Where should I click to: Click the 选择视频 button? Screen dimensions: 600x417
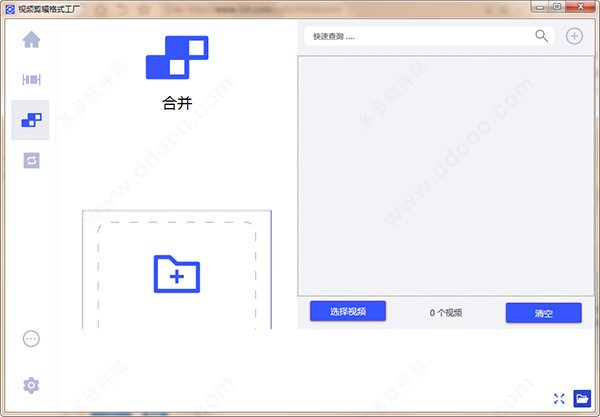coord(348,311)
